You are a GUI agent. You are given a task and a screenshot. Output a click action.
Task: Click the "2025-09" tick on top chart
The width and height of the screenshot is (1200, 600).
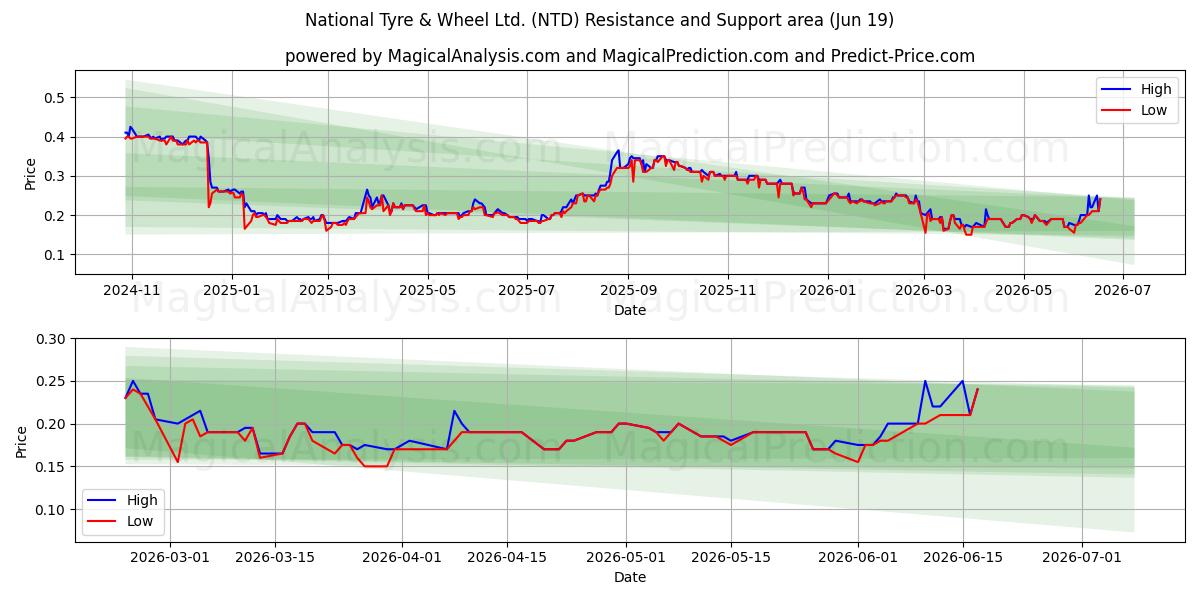[629, 290]
